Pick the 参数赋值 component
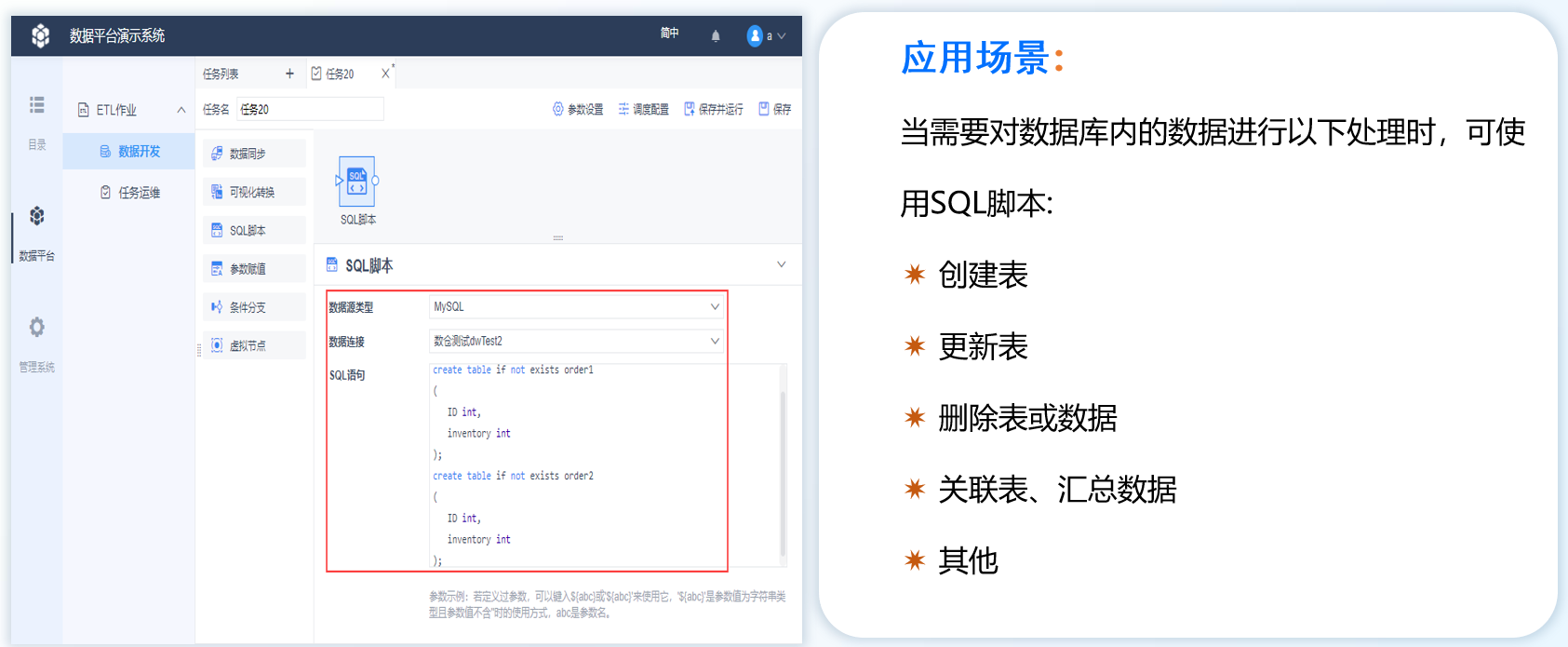Image resolution: width=1568 pixels, height=647 pixels. point(254,268)
